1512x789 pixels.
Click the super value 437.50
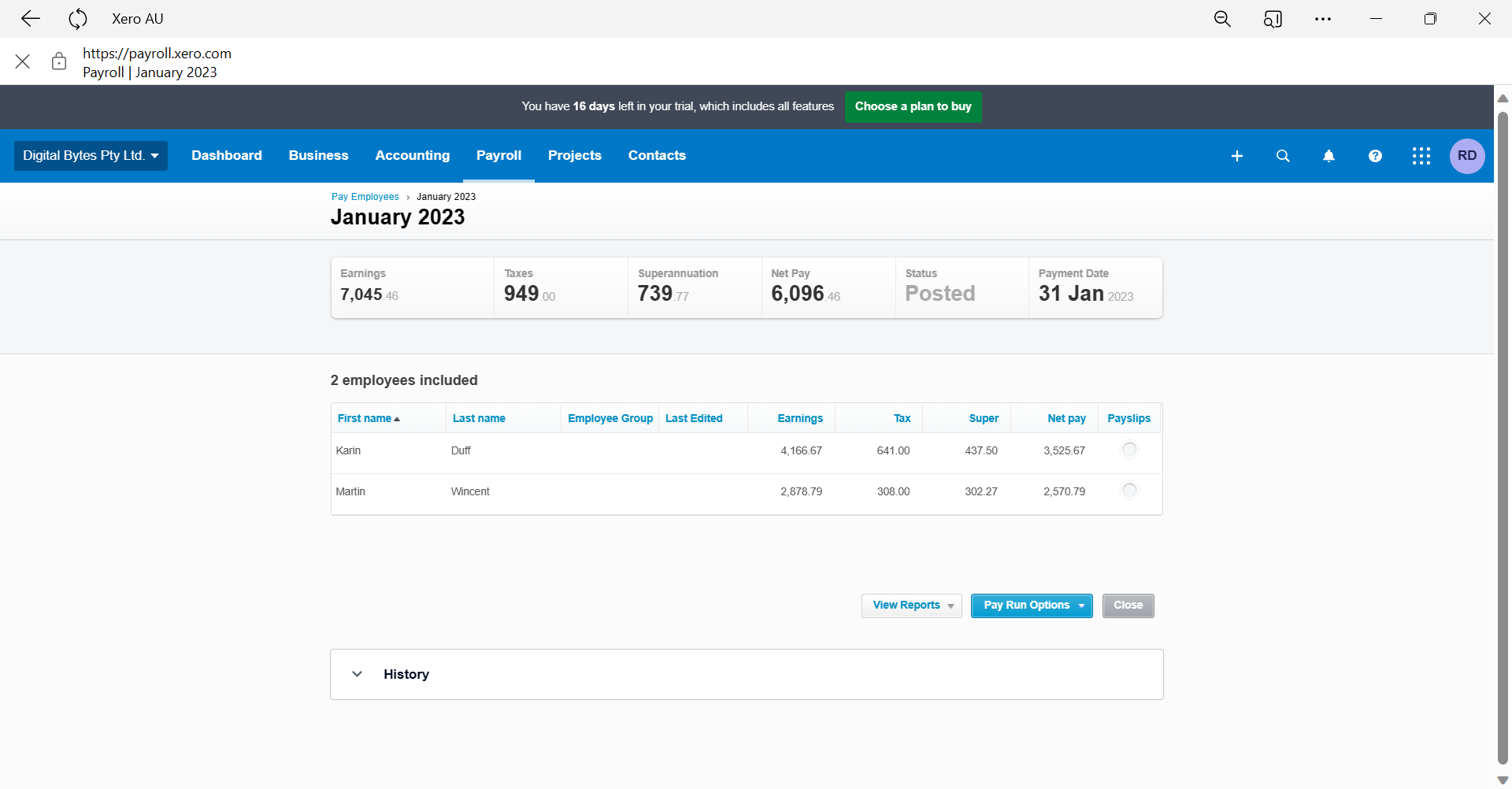click(981, 450)
